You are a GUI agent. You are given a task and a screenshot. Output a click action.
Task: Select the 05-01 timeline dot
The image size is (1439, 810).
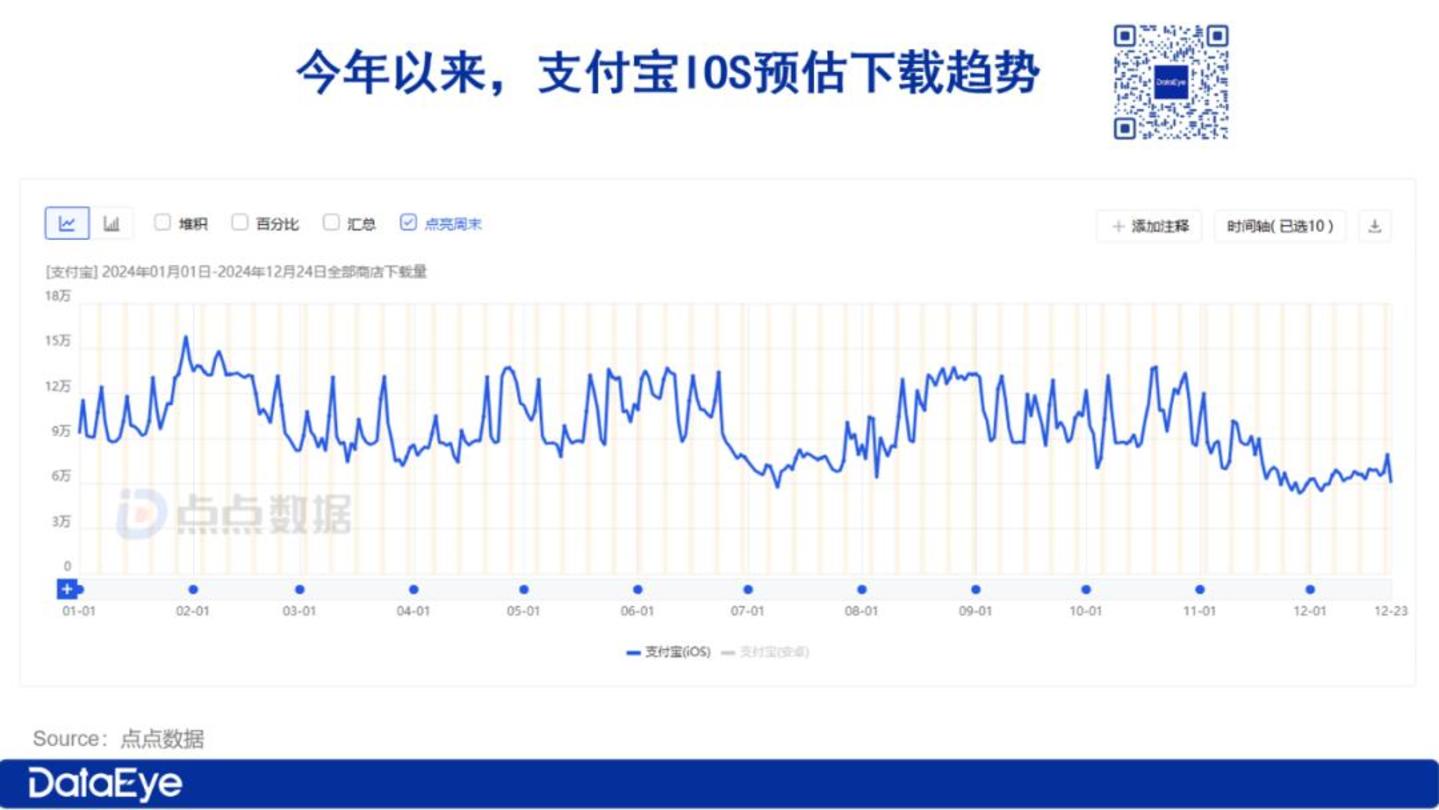(x=523, y=590)
